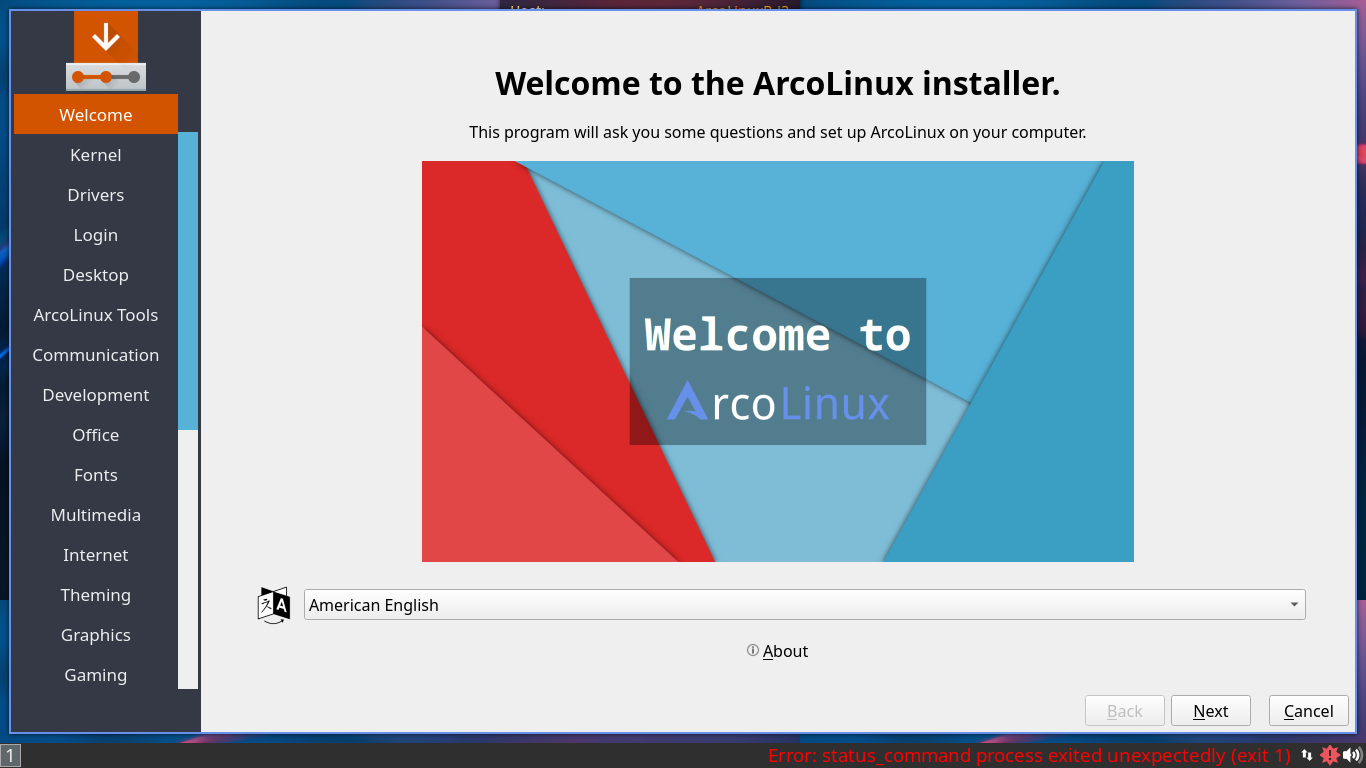Image resolution: width=1366 pixels, height=768 pixels.
Task: Click the Back button
Action: (x=1125, y=711)
